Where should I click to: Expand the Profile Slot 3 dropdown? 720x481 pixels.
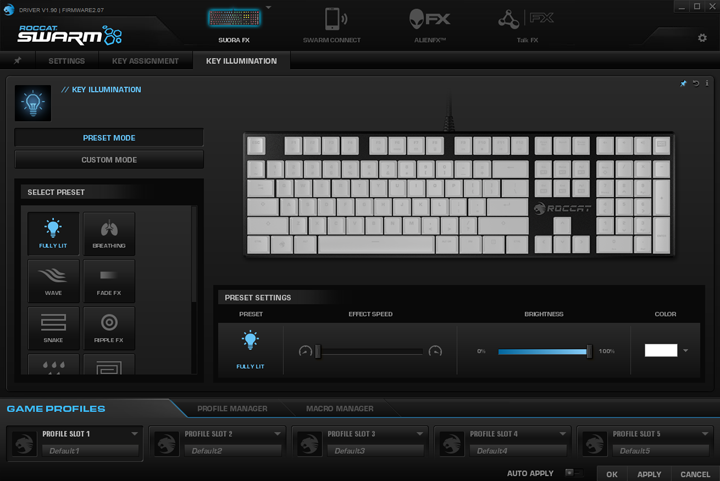coord(420,434)
